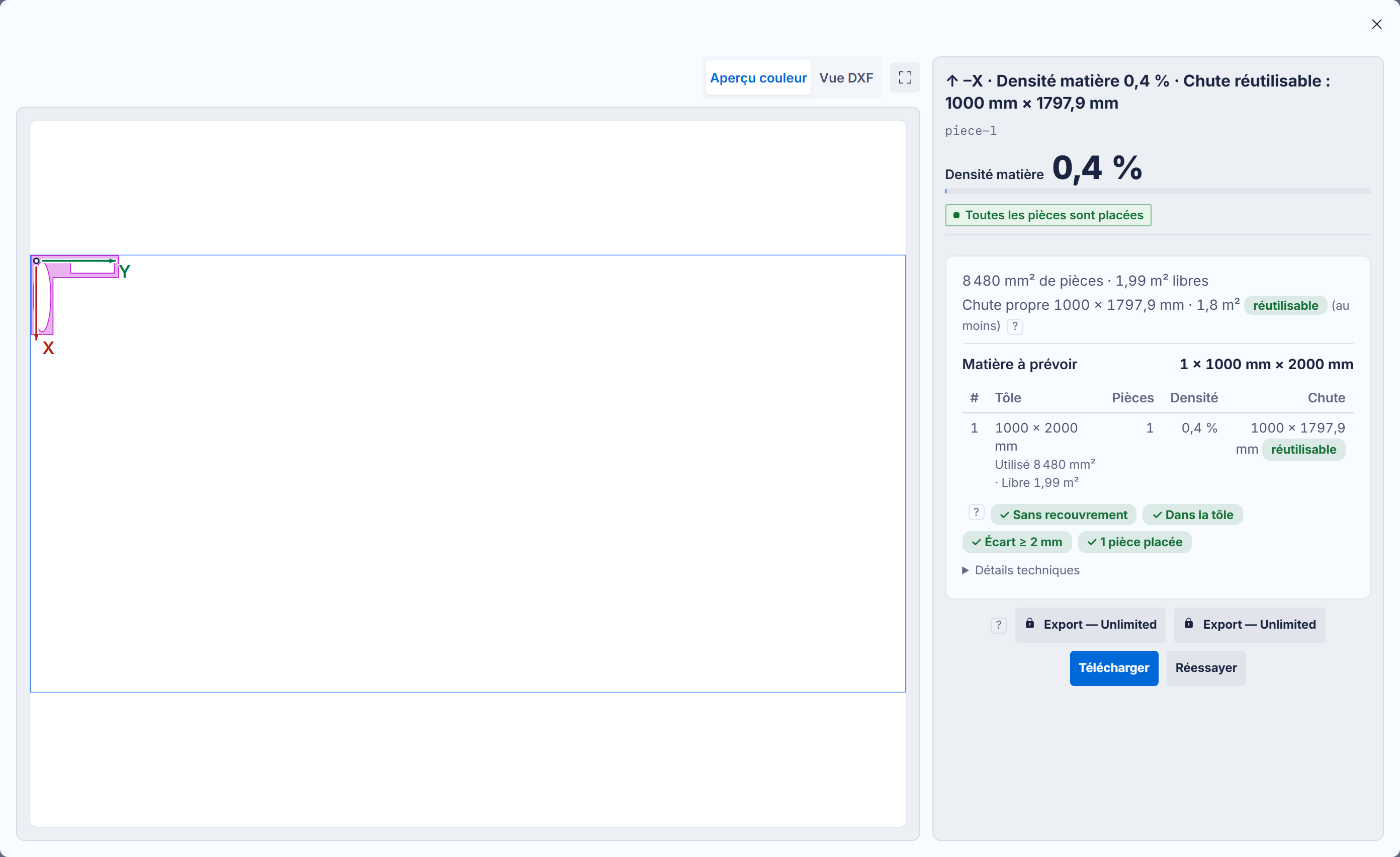The height and width of the screenshot is (857, 1400).
Task: Expand Détails techniques section
Action: pos(1021,570)
